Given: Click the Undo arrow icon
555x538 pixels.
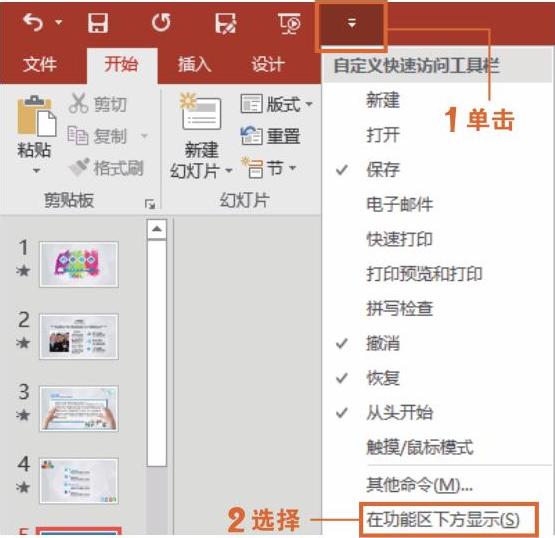Looking at the screenshot, I should coord(33,23).
